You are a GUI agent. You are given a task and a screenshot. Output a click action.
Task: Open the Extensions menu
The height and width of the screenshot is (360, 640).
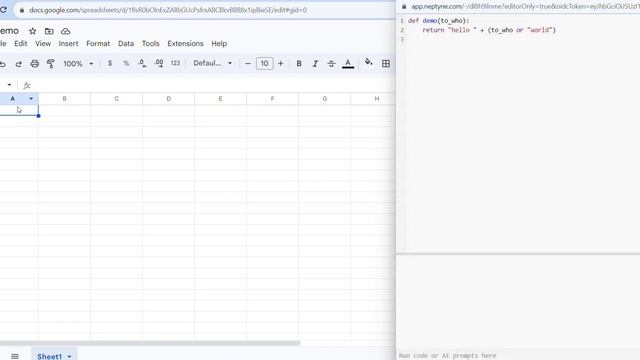pyautogui.click(x=185, y=43)
